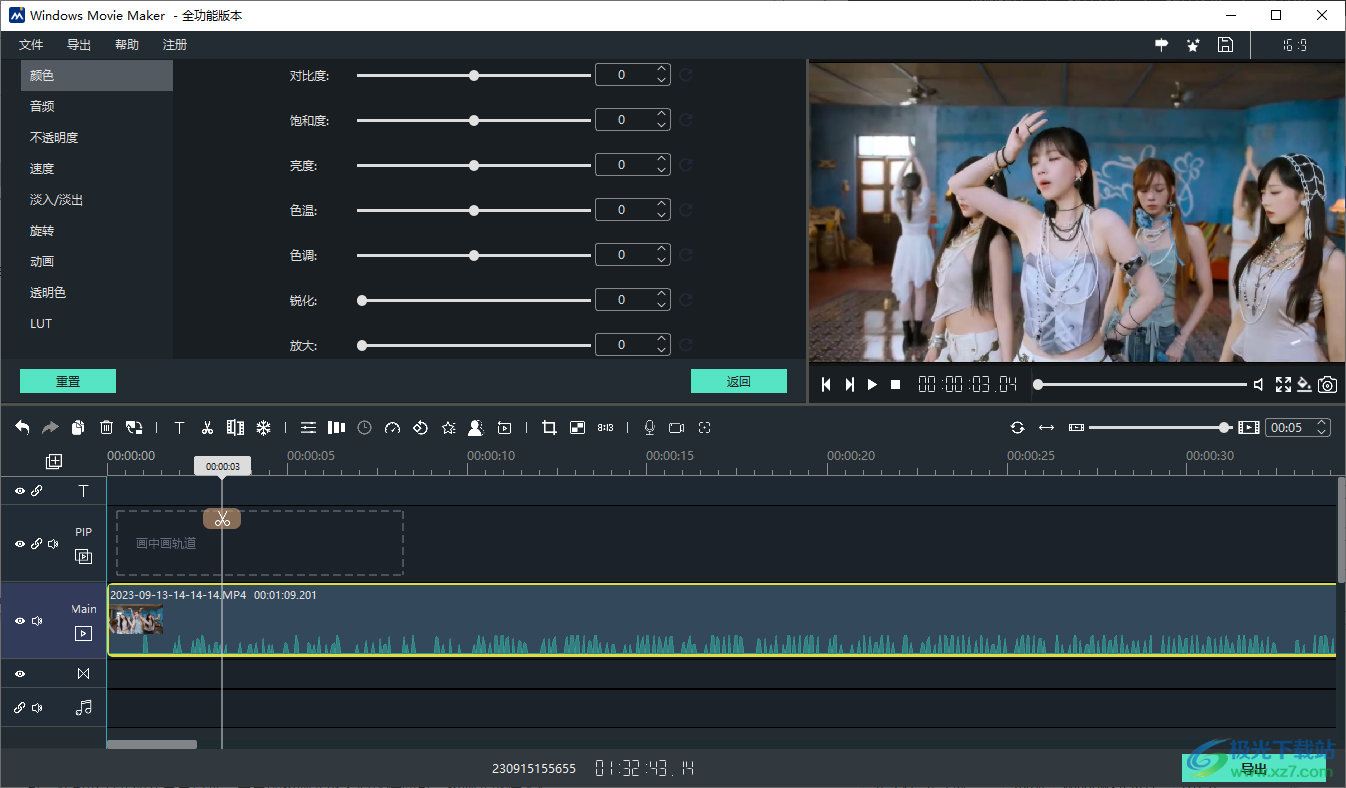Open the Crop tool

548,427
